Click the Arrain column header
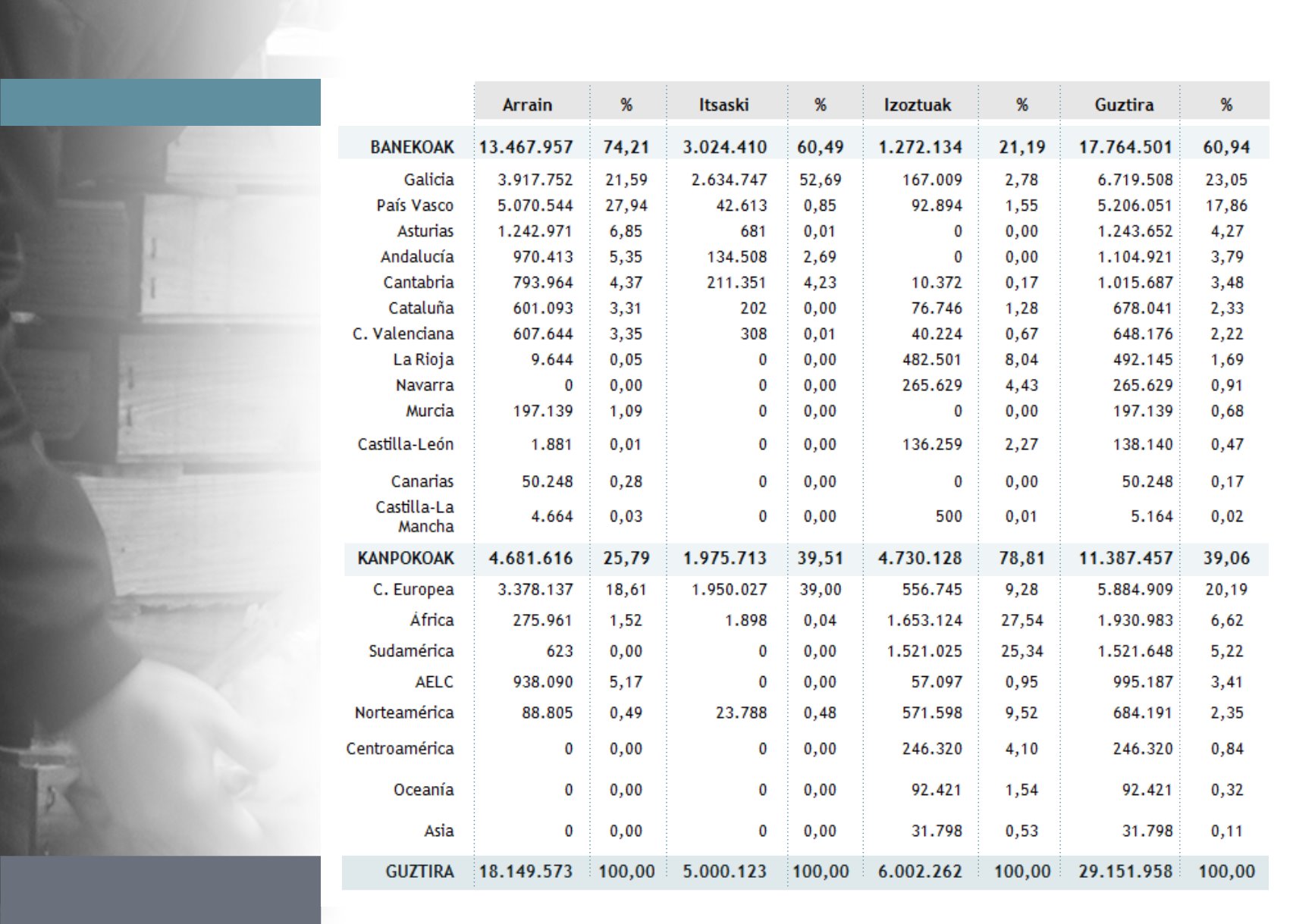This screenshot has height=924, width=1293. [527, 105]
